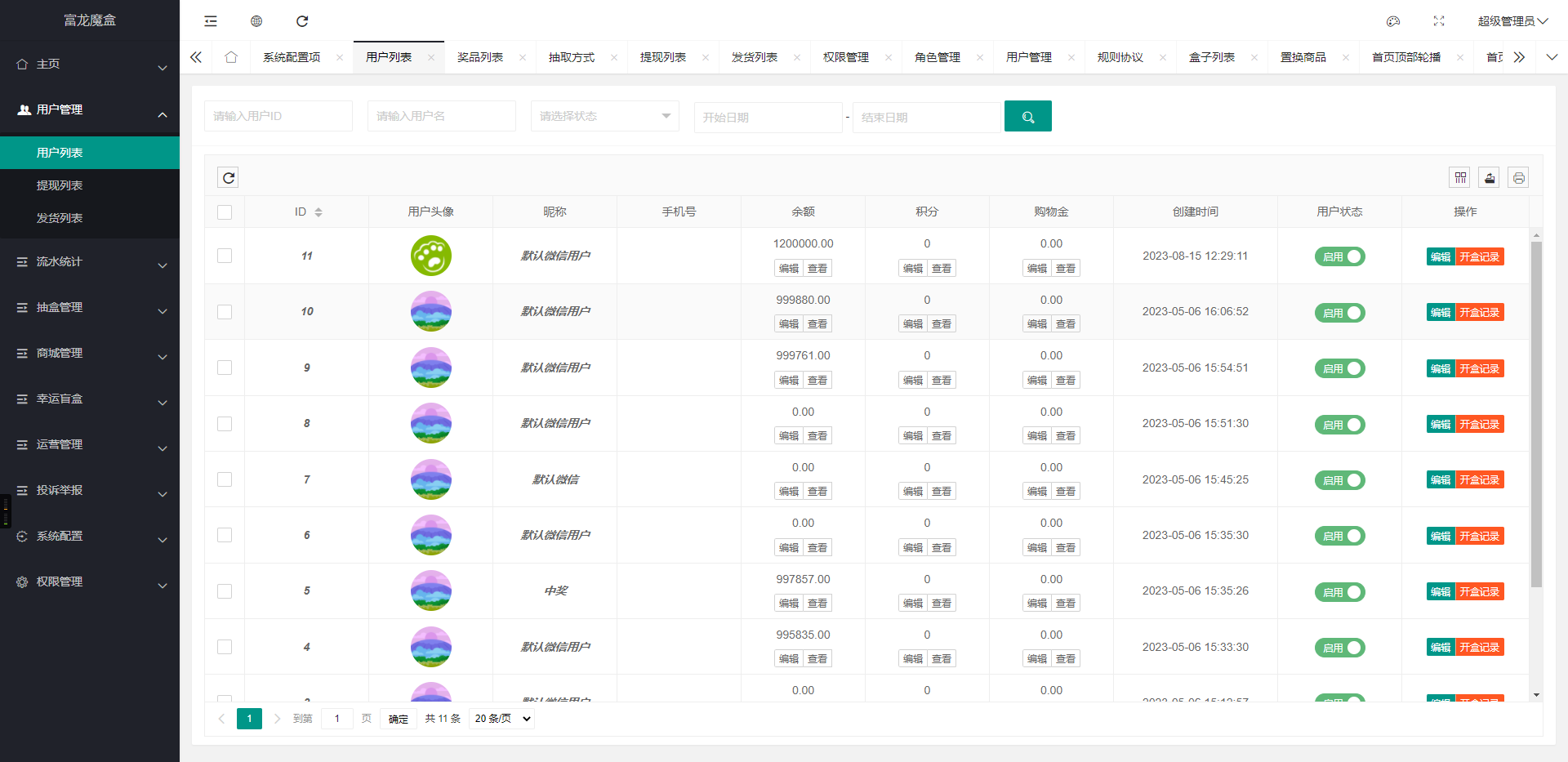This screenshot has width=1568, height=762.
Task: Print the table with the printer icon
Action: [x=1519, y=177]
